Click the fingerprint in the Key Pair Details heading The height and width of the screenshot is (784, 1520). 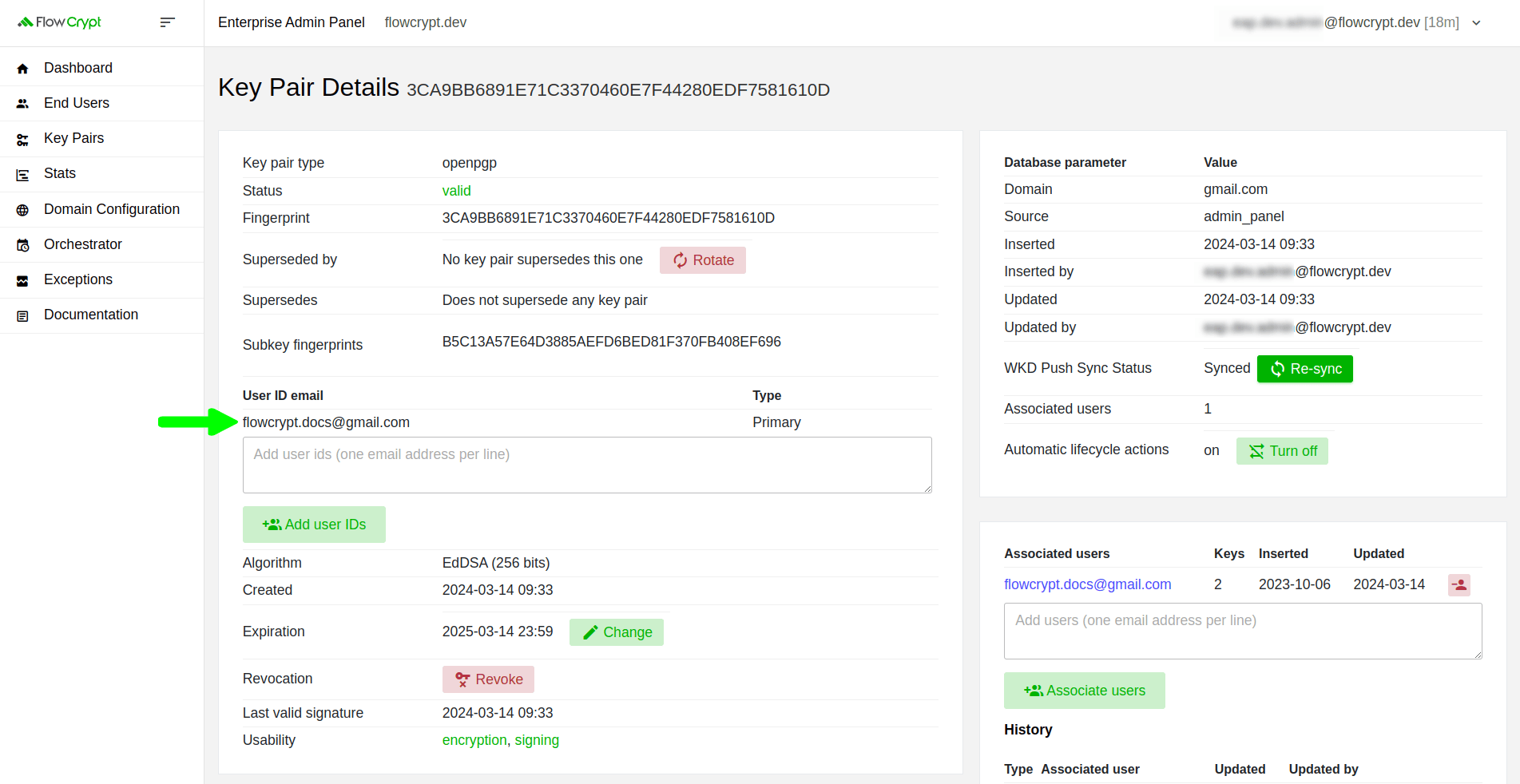(618, 89)
